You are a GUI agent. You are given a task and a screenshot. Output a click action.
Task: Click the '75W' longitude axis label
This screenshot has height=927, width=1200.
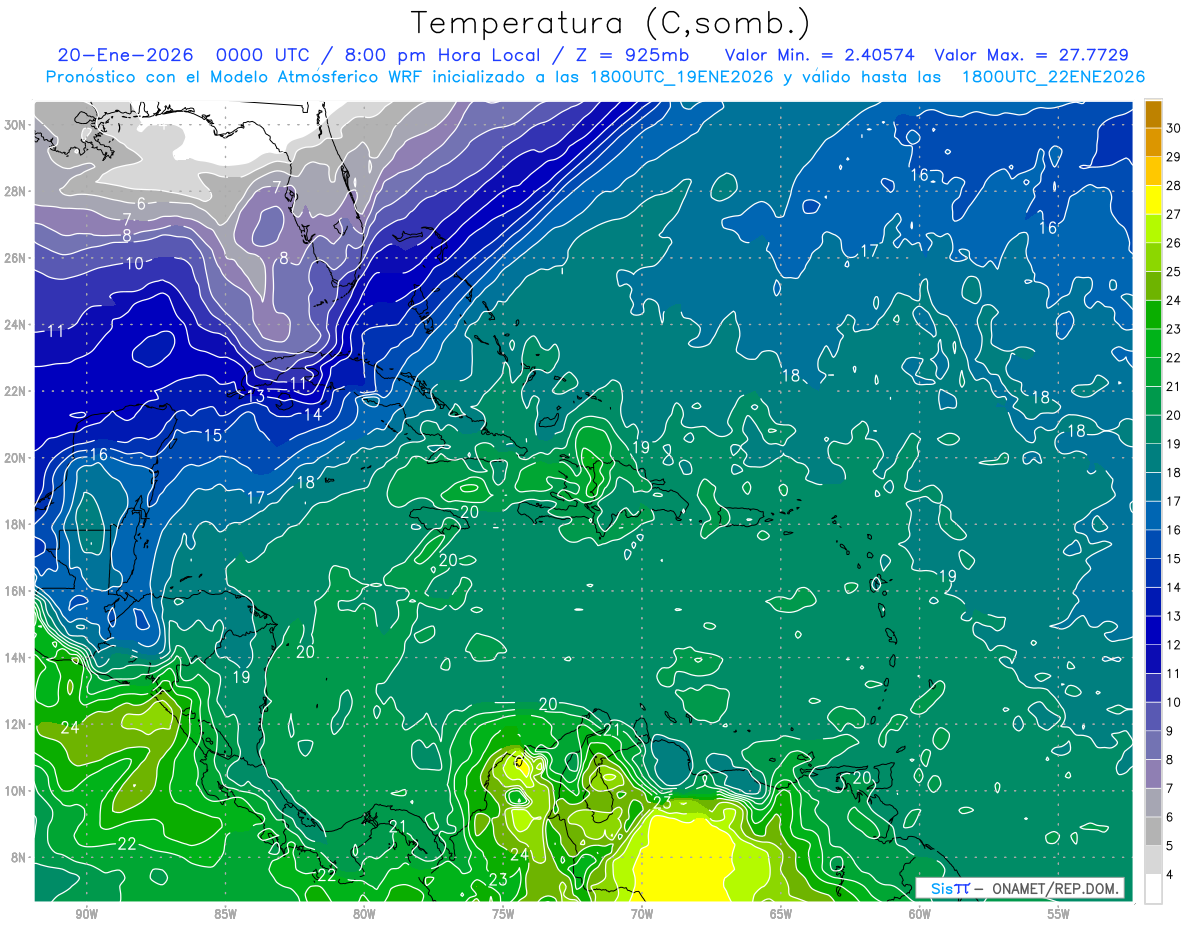tap(503, 914)
